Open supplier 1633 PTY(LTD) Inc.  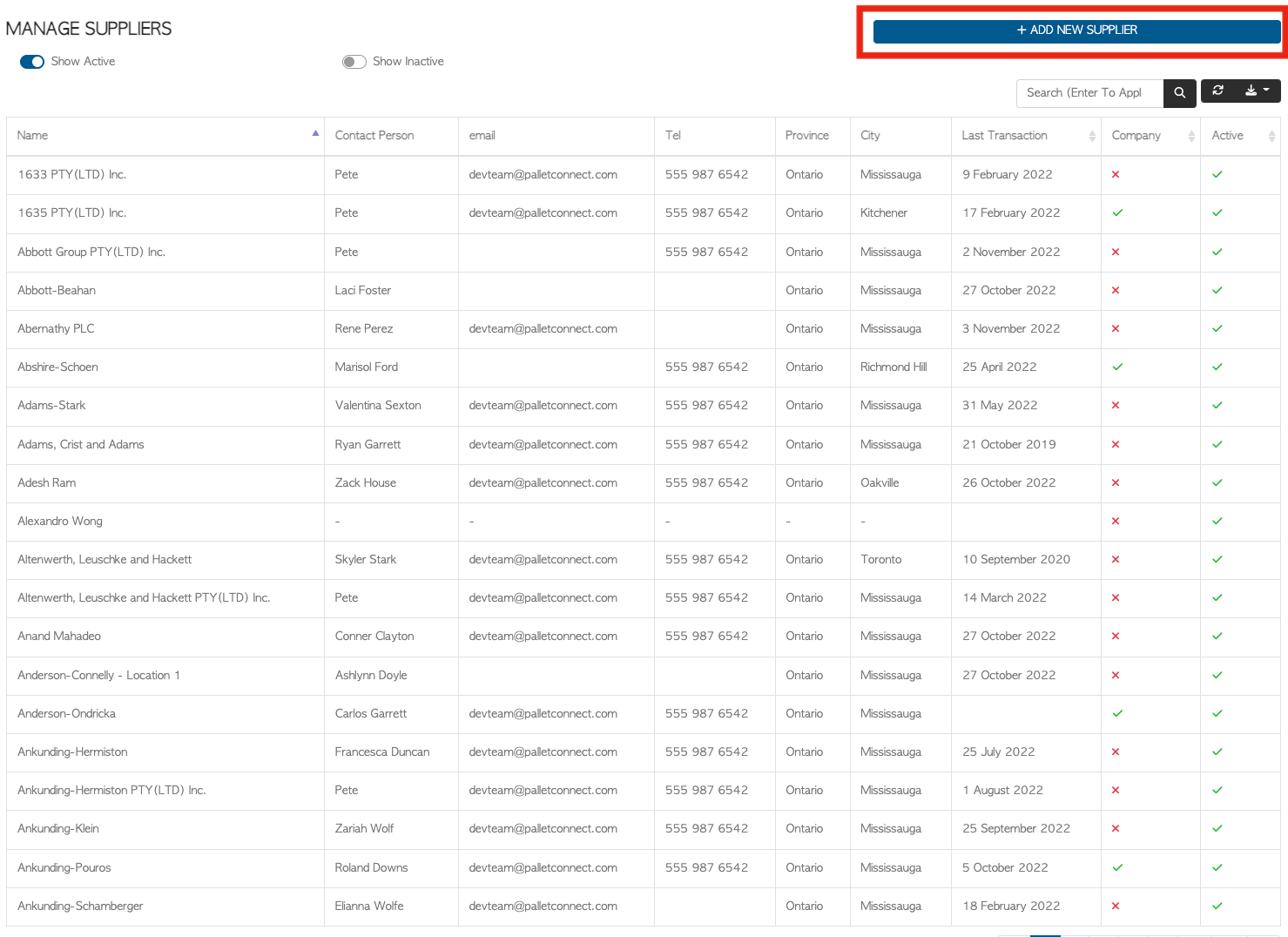[x=72, y=175]
